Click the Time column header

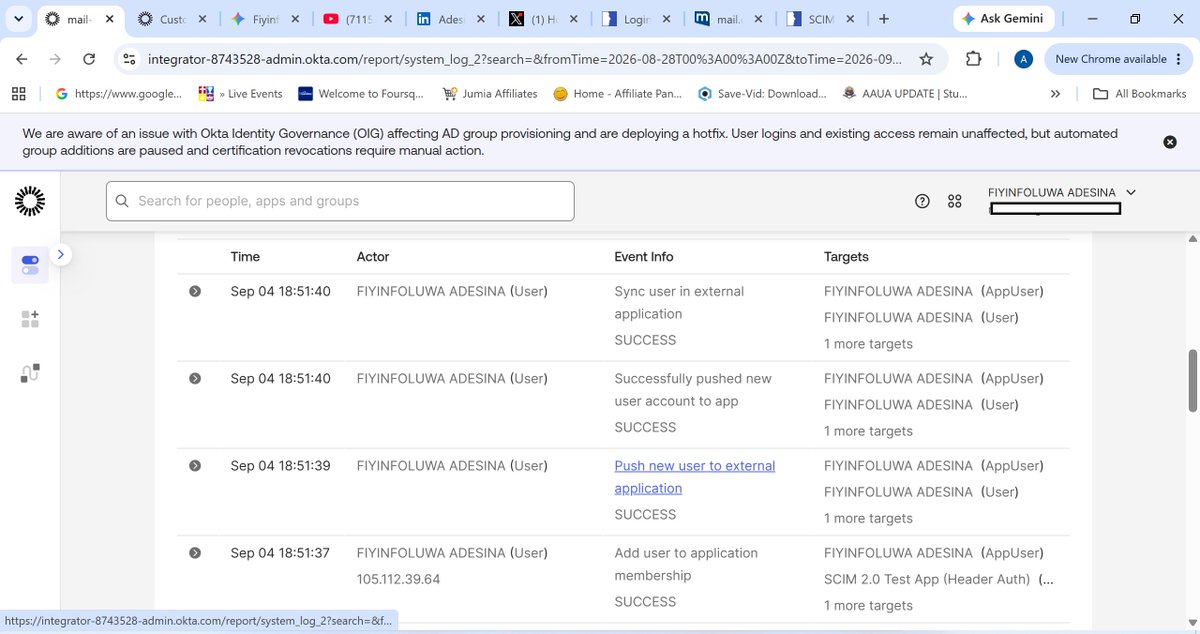pyautogui.click(x=245, y=257)
